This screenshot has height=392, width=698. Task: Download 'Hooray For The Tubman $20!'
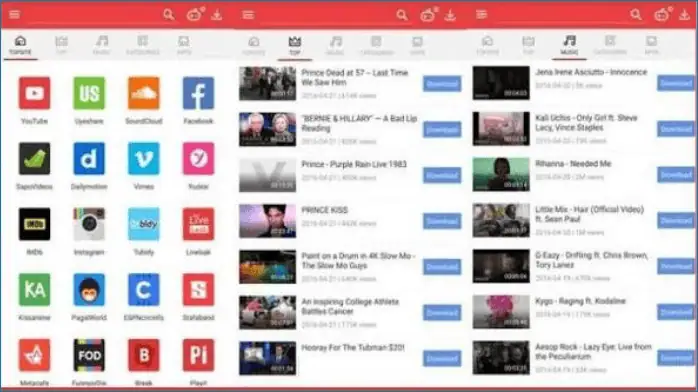click(x=442, y=359)
